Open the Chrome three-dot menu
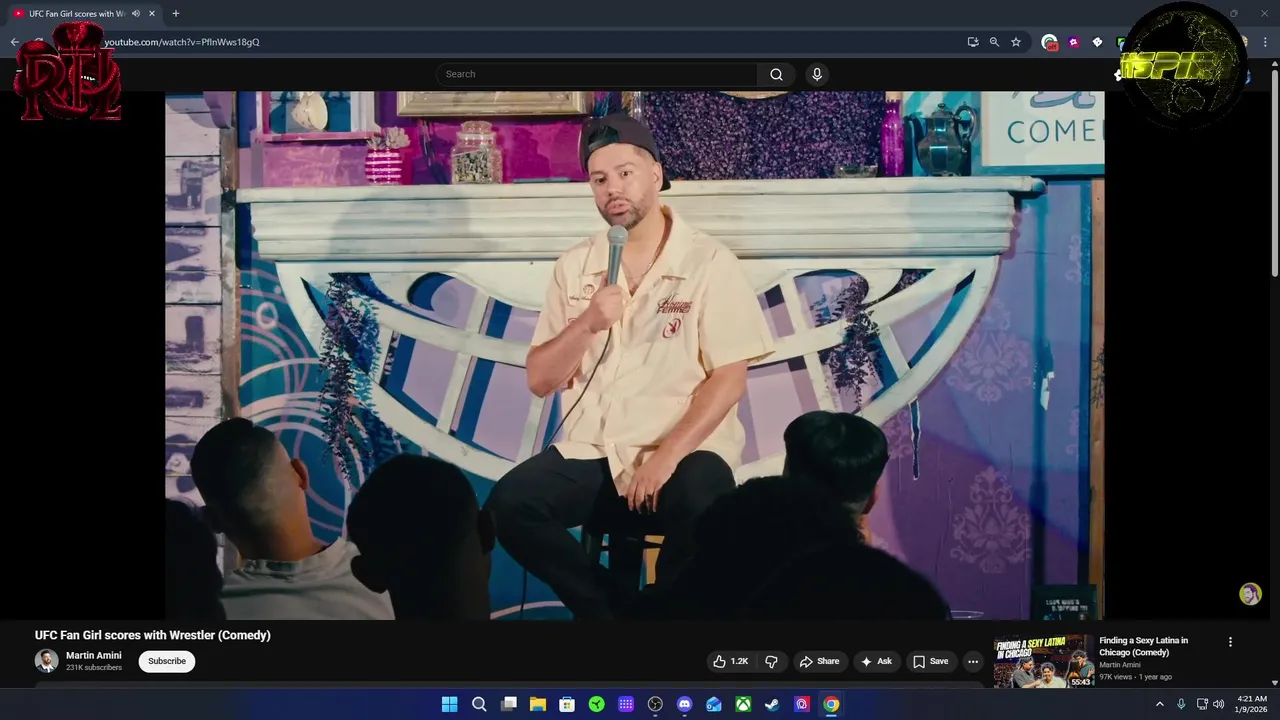 pyautogui.click(x=1266, y=42)
